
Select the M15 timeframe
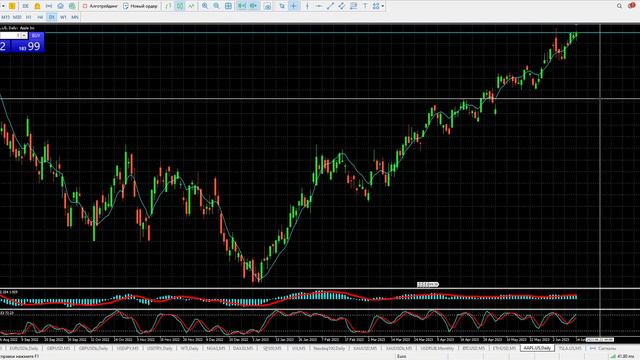coord(5,17)
